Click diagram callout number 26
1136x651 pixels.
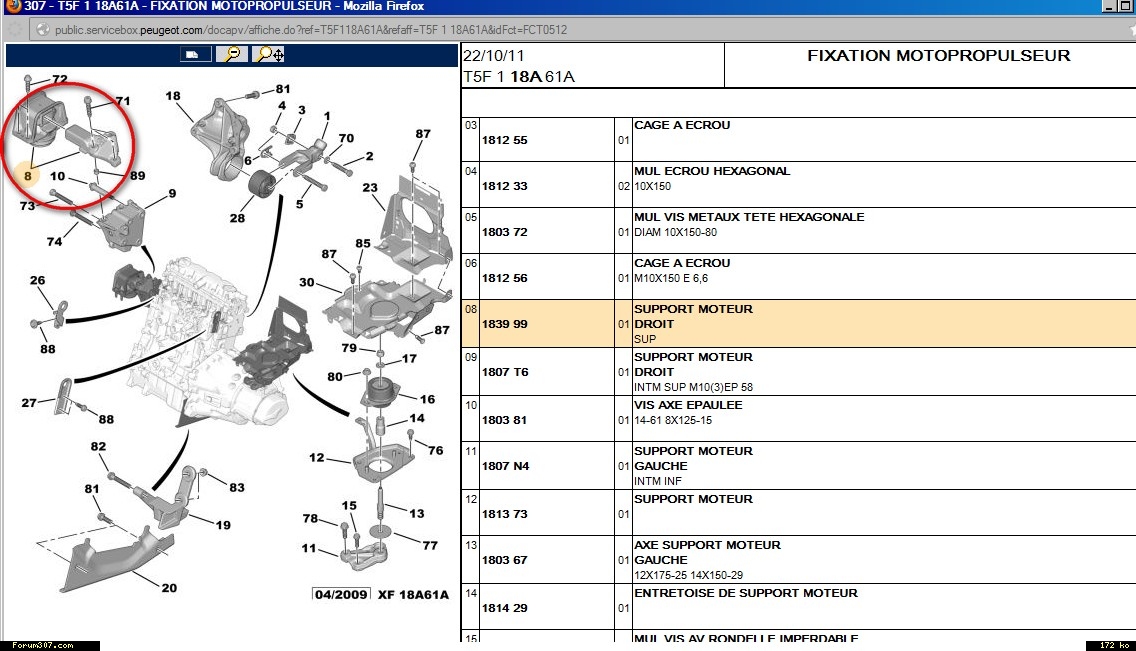(x=38, y=280)
